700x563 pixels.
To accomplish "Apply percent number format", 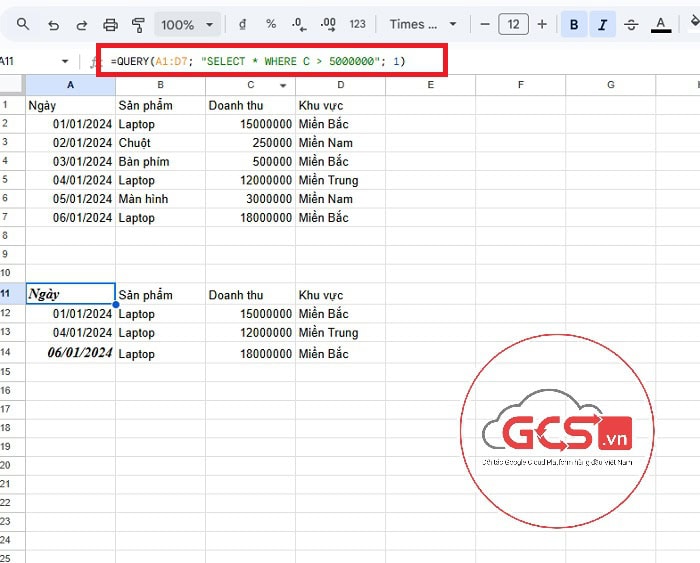I will [271, 24].
